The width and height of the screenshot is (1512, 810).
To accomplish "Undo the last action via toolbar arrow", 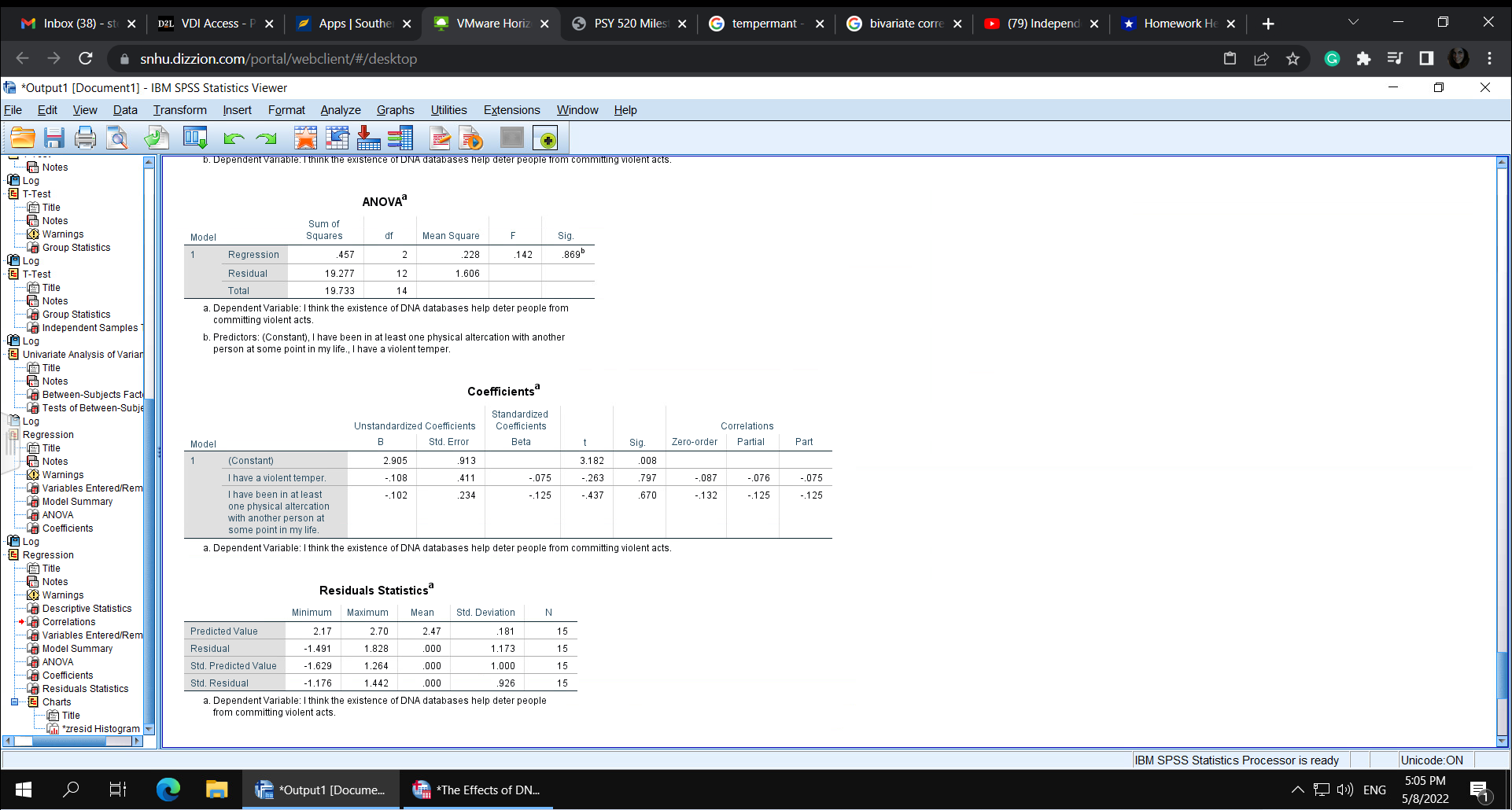I will (233, 138).
